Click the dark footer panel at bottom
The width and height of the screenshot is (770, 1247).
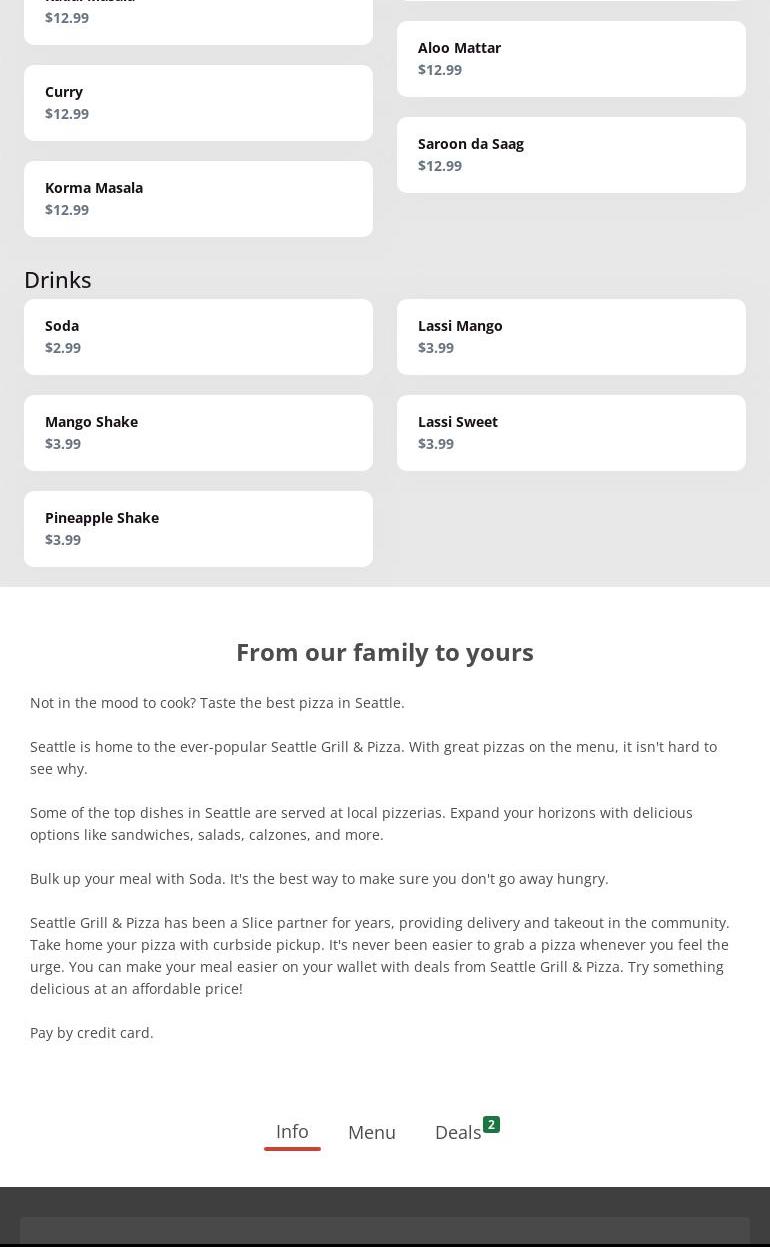[x=385, y=1230]
